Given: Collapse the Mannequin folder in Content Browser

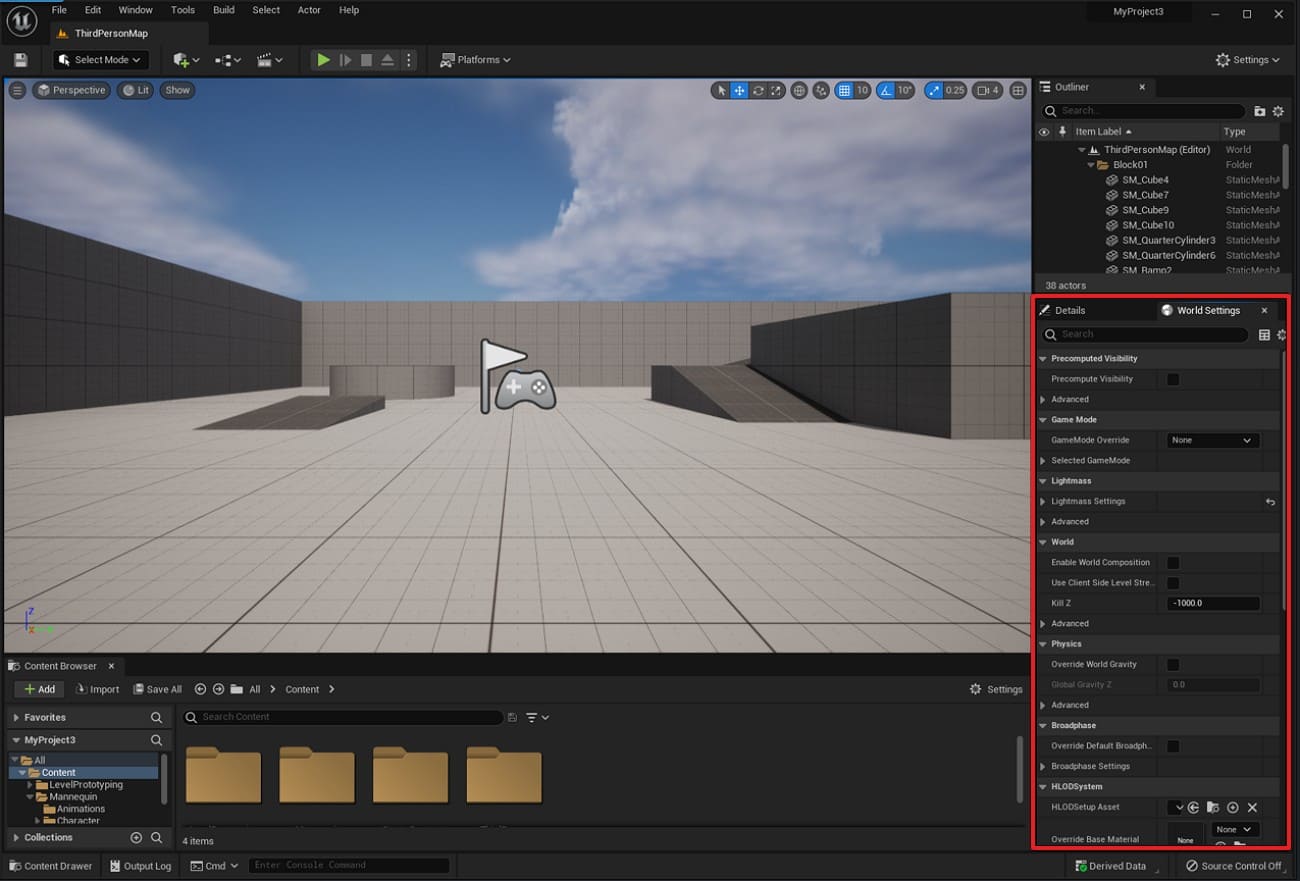Looking at the screenshot, I should point(30,796).
